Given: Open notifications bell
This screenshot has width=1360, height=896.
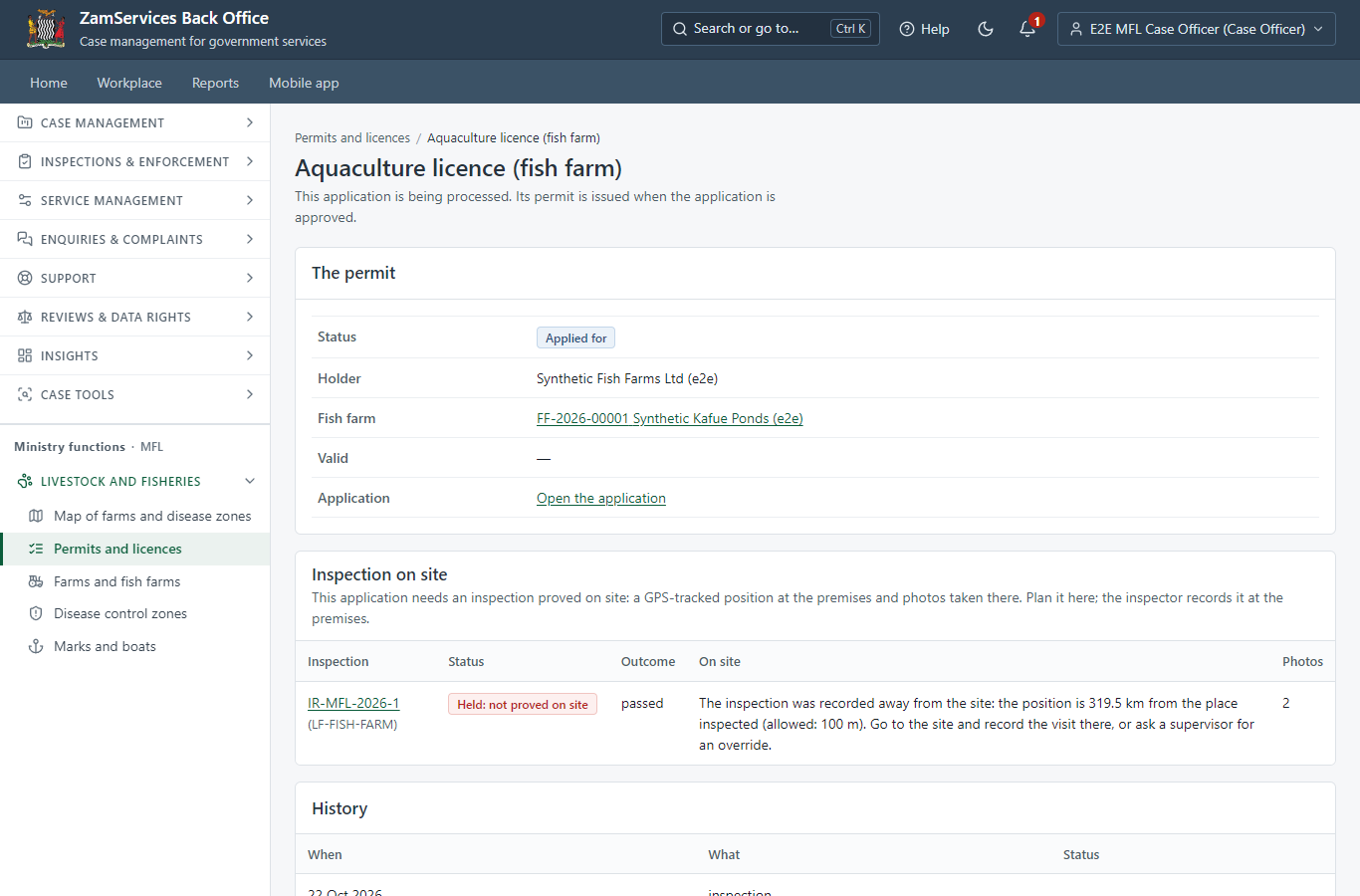Looking at the screenshot, I should click(1027, 29).
